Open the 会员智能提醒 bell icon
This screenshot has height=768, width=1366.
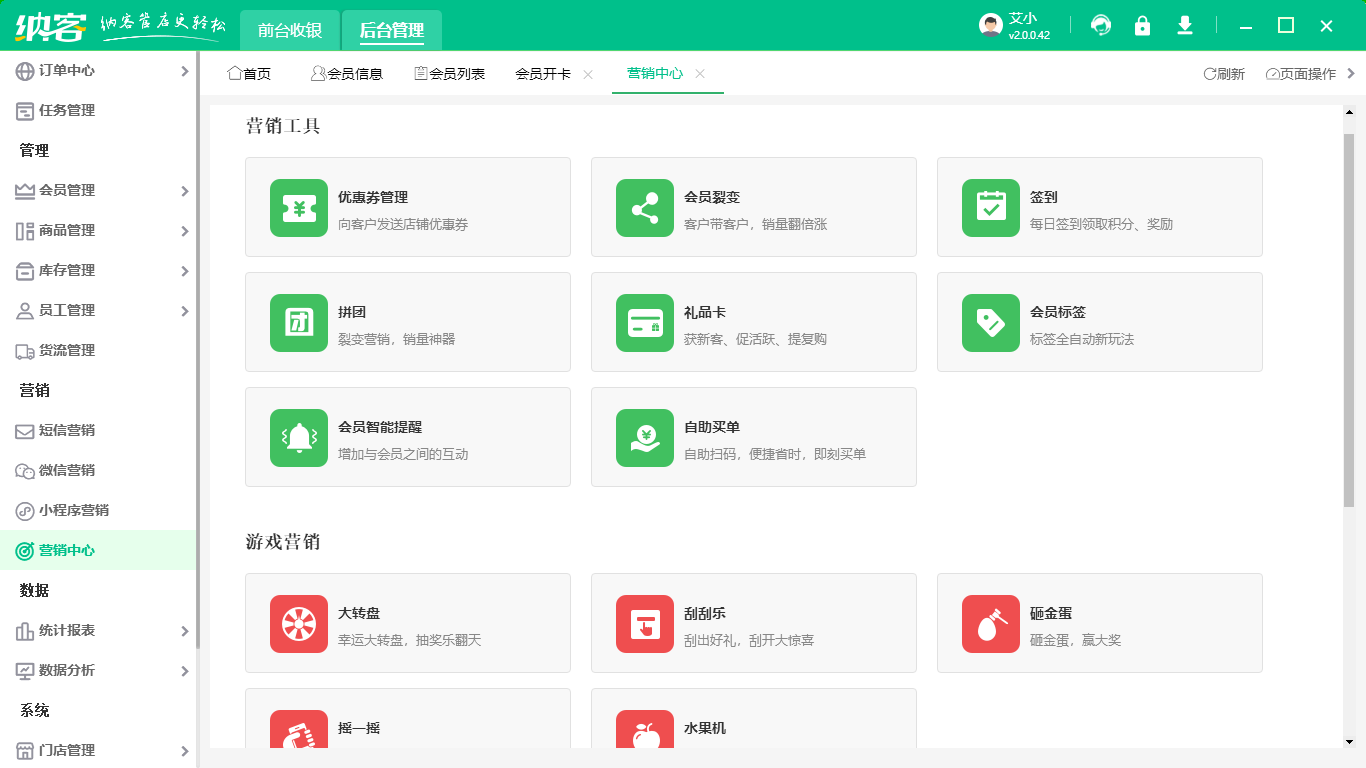[x=298, y=437]
